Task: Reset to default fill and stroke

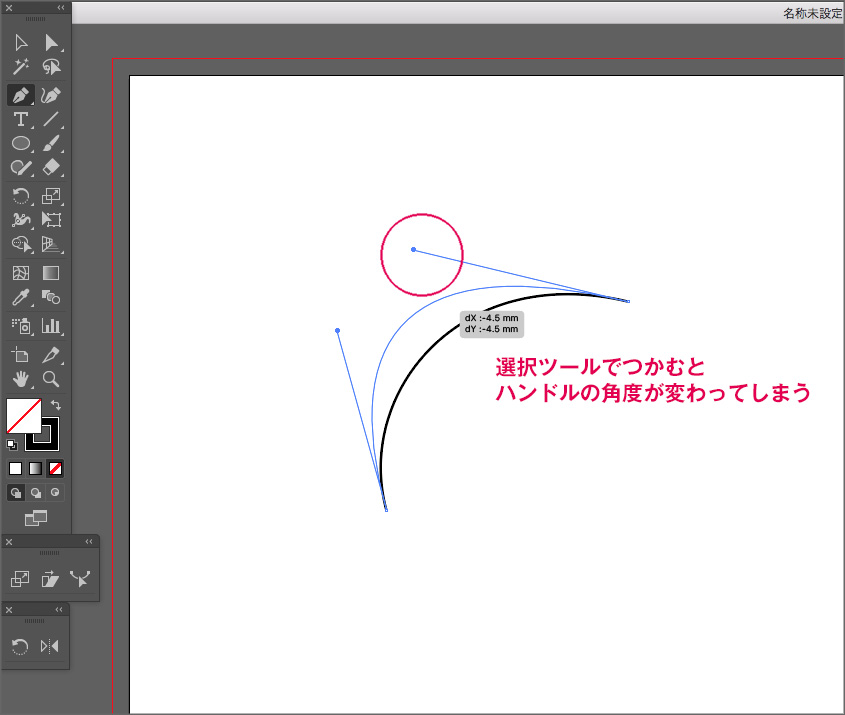Action: click(12, 445)
